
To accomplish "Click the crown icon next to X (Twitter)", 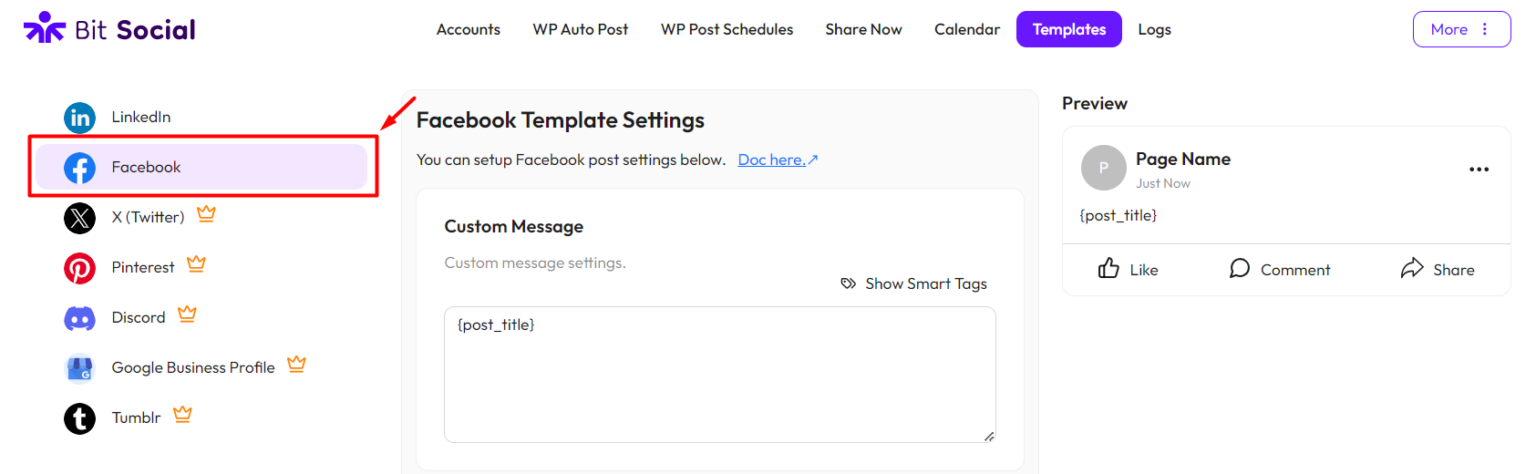I will pos(206,214).
